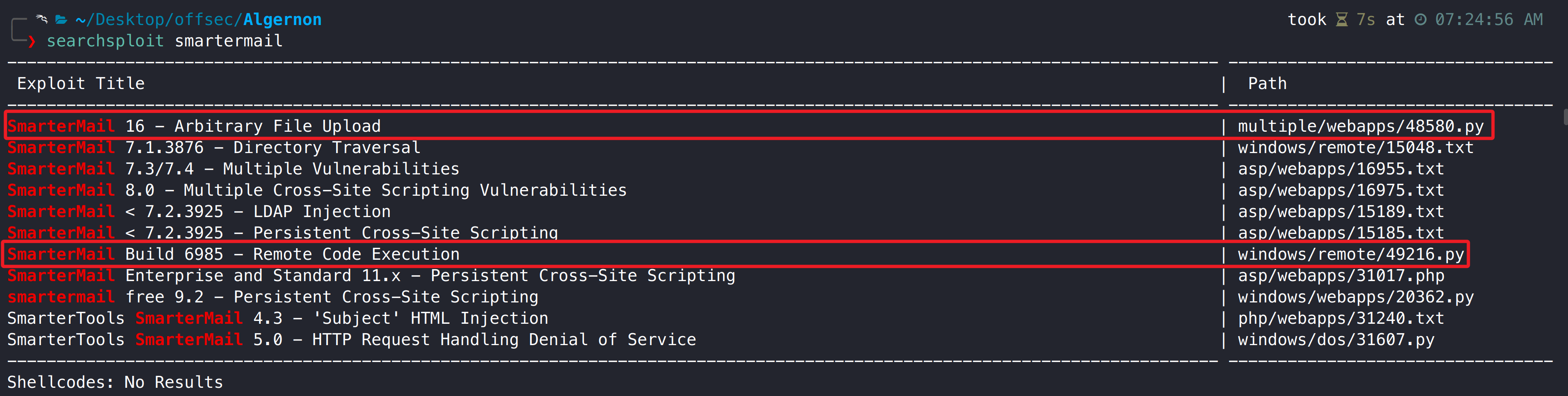Viewport: 1568px width, 396px height.
Task: Click the HTTP Request Handling Denial of Service entry
Action: pos(504,339)
